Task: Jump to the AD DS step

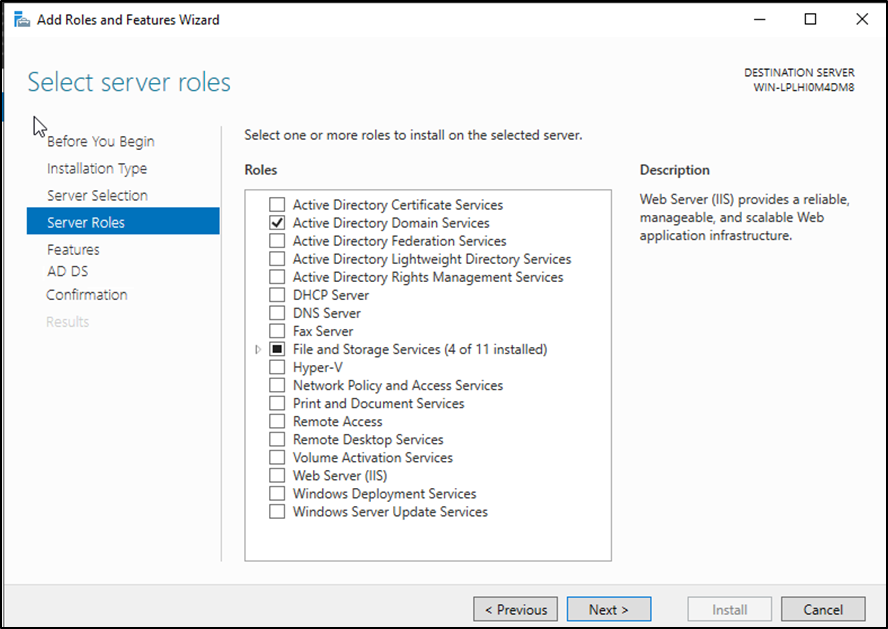Action: [x=67, y=271]
